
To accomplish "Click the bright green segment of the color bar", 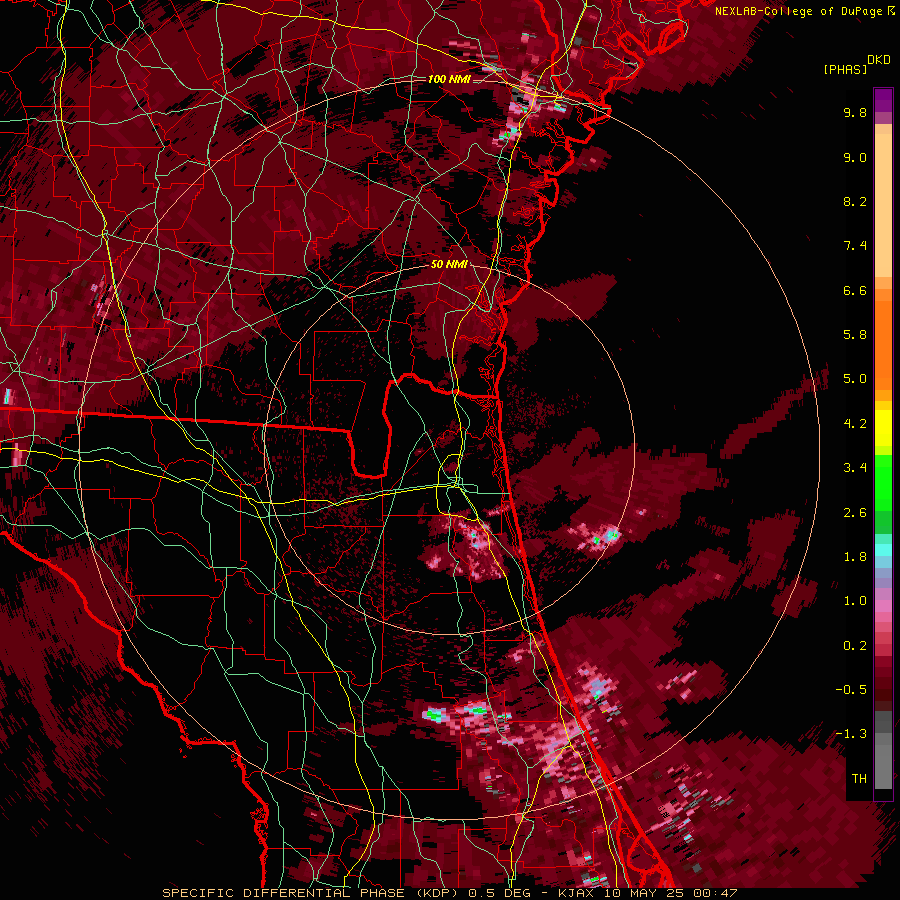I will click(x=883, y=481).
